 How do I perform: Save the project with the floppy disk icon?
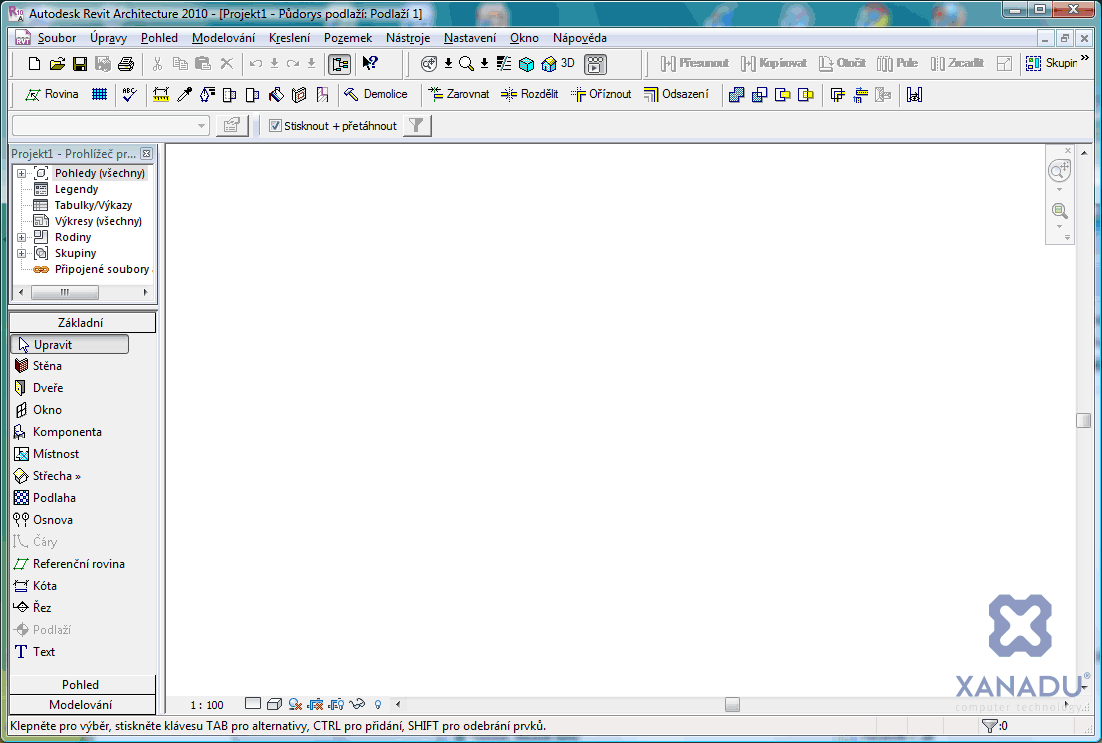[x=80, y=64]
